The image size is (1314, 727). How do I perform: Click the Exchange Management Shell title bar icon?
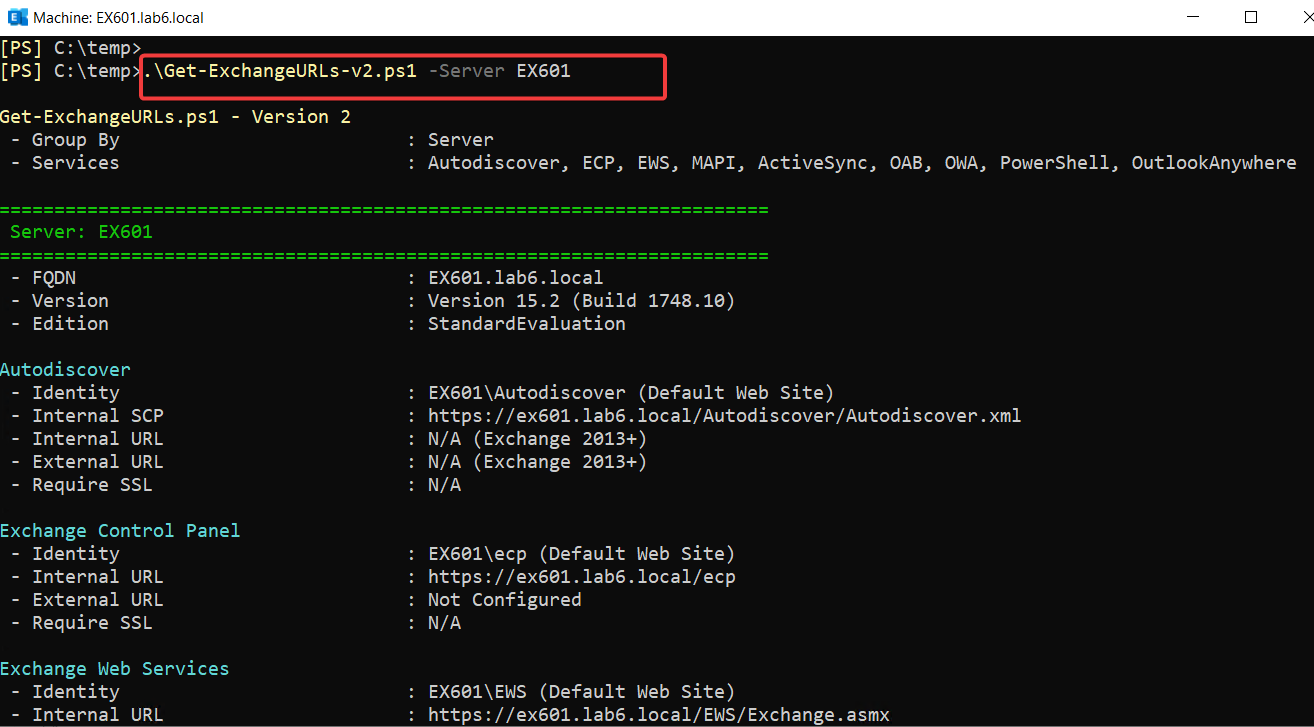pos(16,17)
